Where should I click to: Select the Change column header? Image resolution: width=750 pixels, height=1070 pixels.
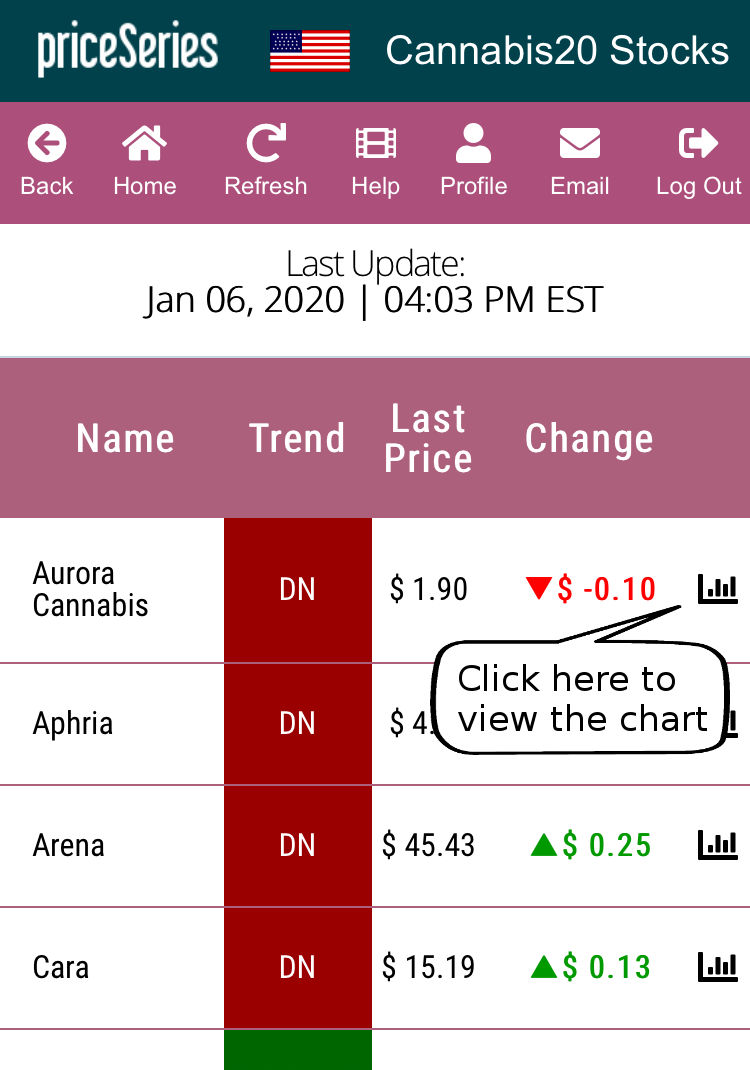click(590, 438)
